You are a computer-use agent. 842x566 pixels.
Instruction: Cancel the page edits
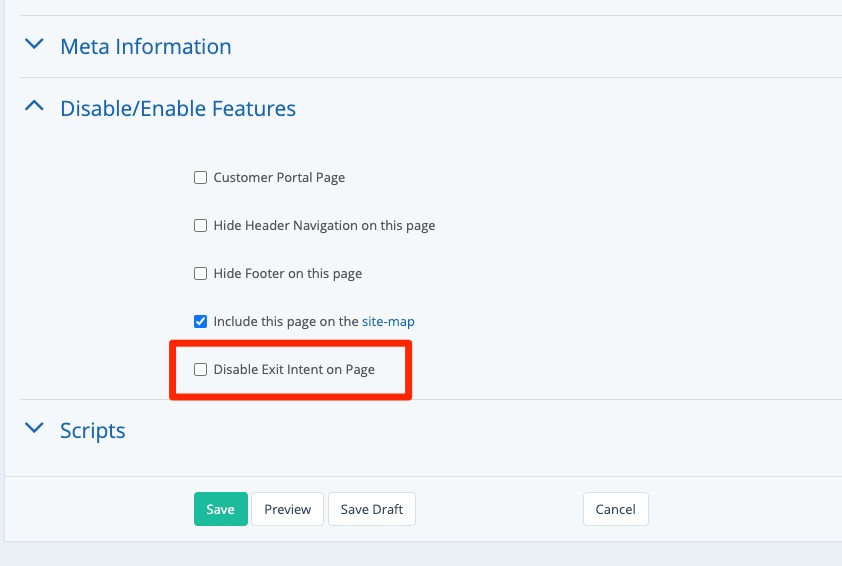(x=616, y=509)
